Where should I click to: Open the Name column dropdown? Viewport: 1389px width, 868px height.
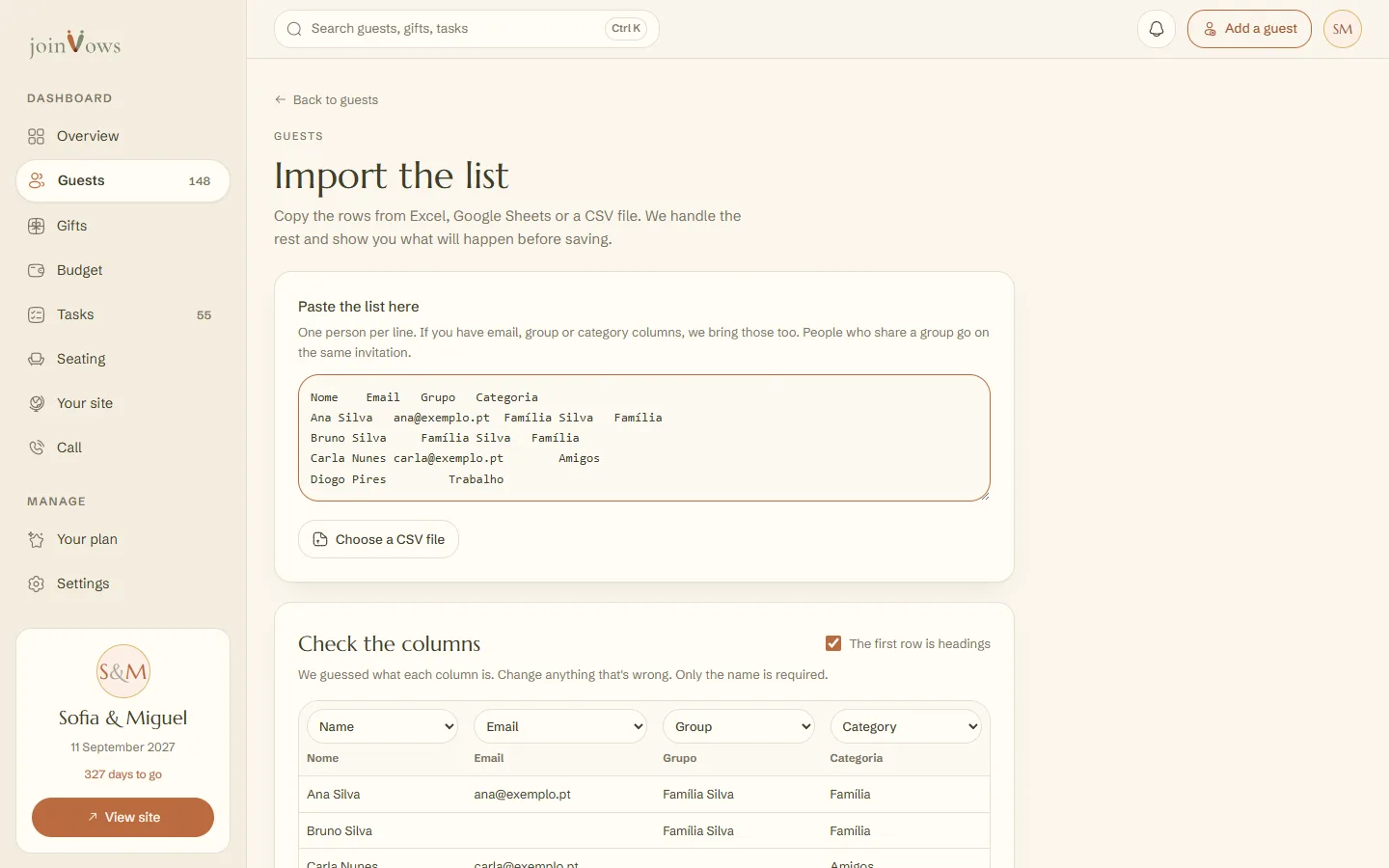[x=382, y=726]
